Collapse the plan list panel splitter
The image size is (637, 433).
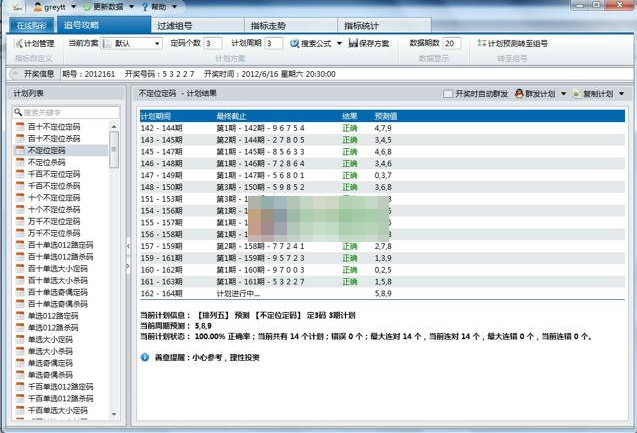[x=127, y=255]
